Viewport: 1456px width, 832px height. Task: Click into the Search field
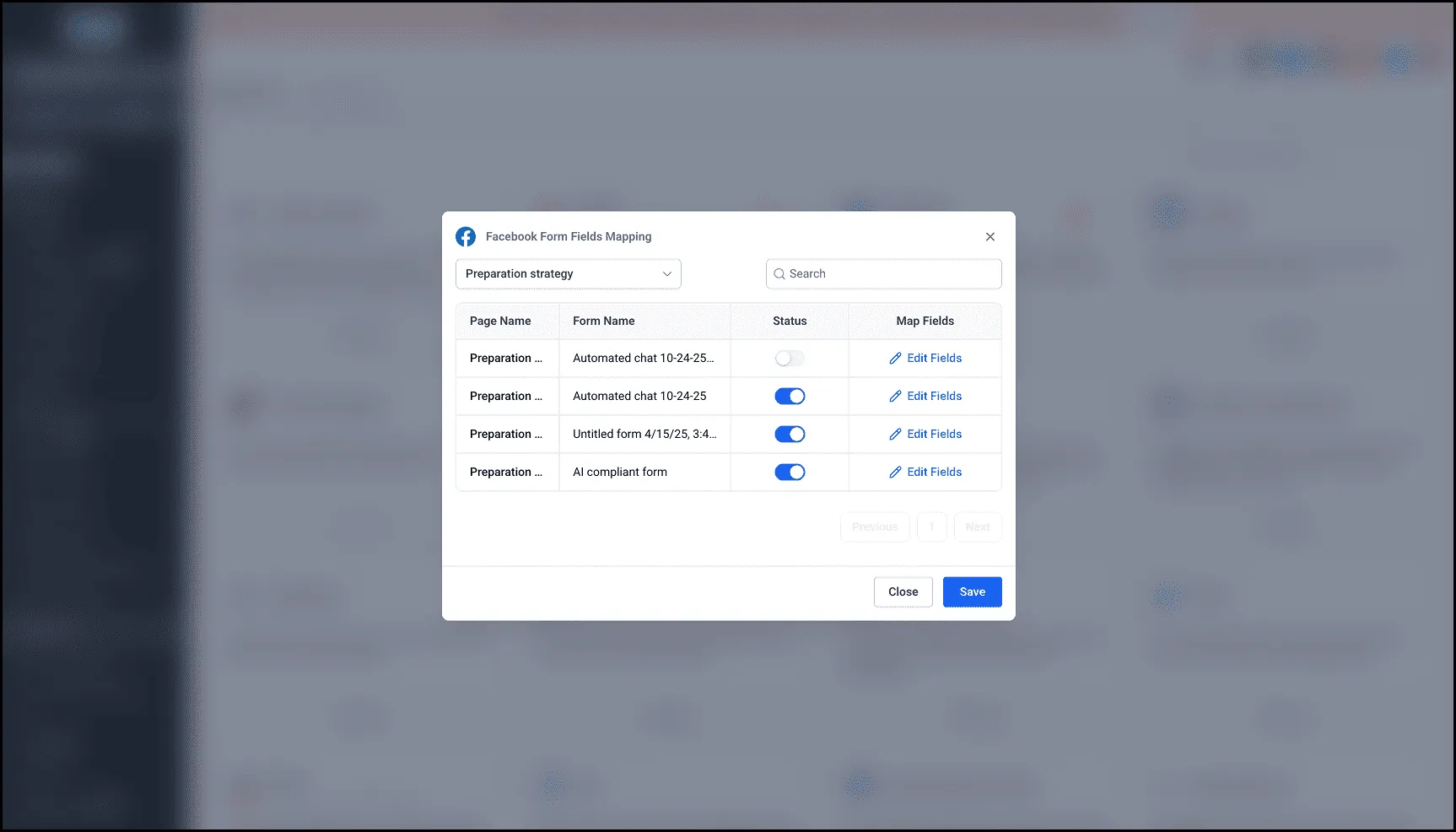pyautogui.click(x=890, y=274)
